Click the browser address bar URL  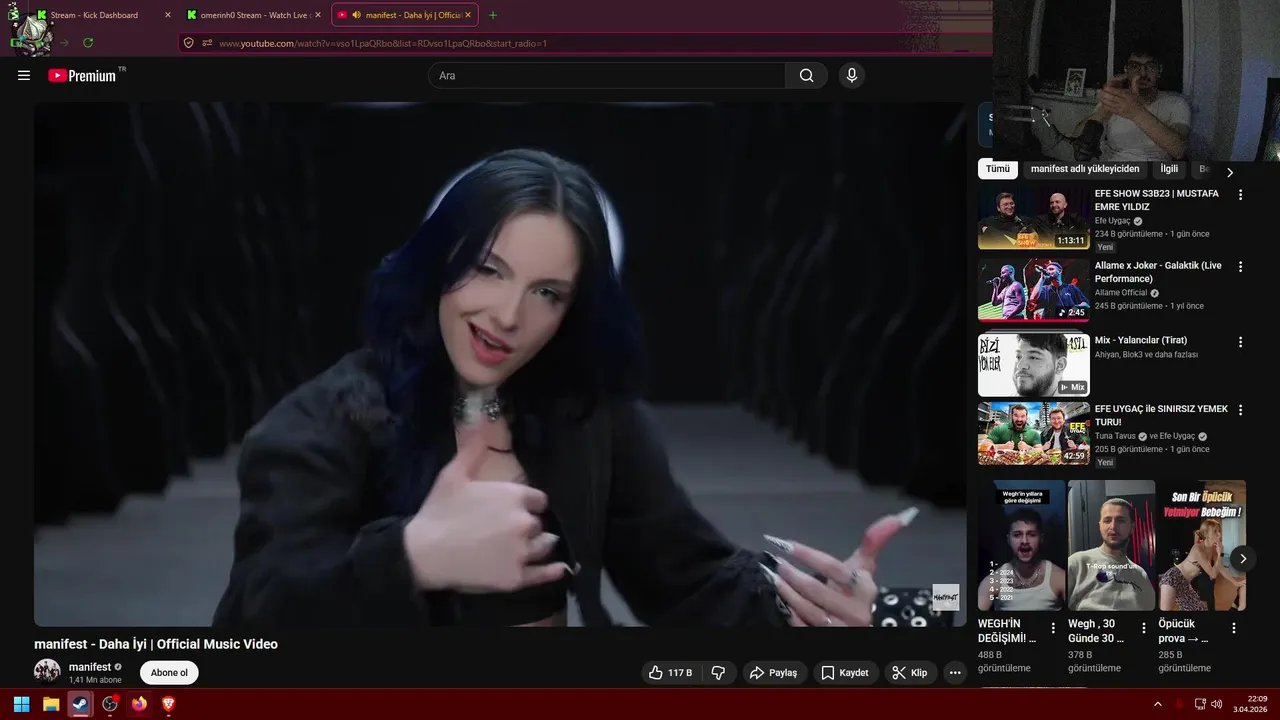[383, 43]
